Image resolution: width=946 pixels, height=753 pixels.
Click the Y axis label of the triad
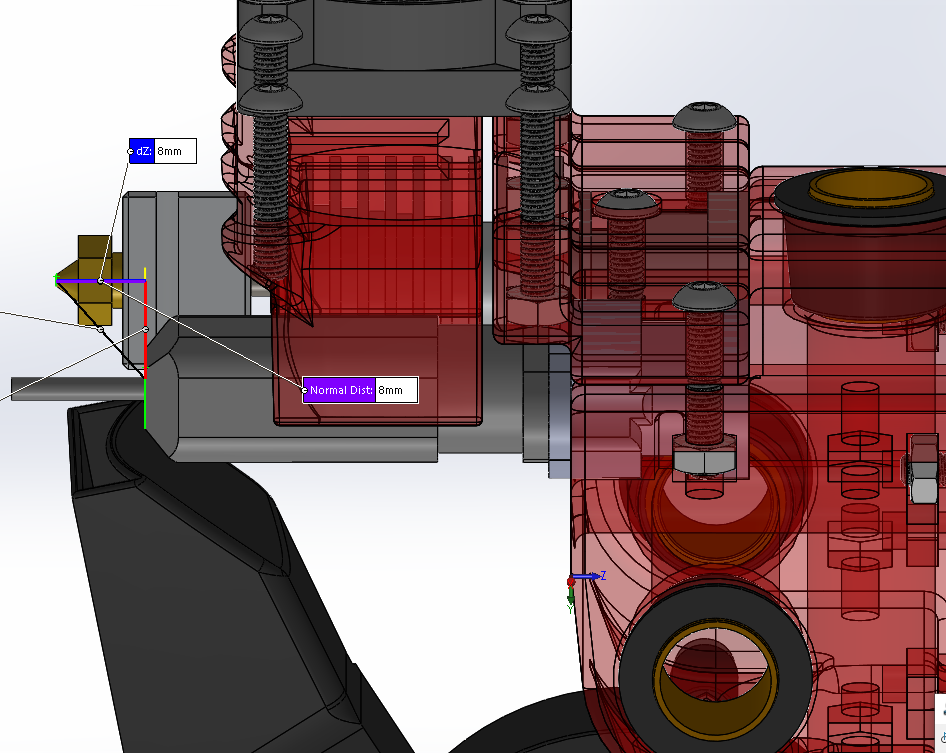(x=570, y=609)
